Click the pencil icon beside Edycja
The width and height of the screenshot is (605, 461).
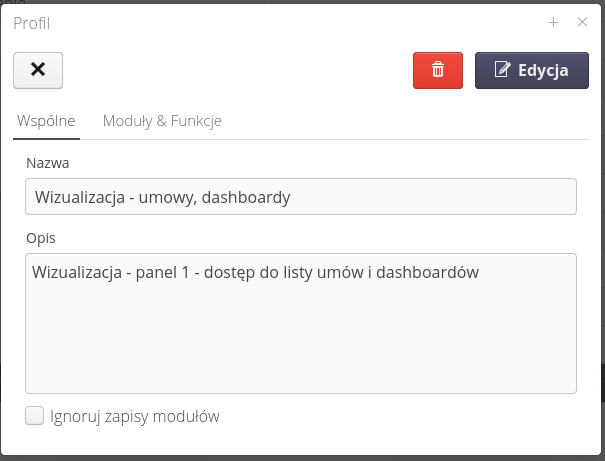[503, 70]
